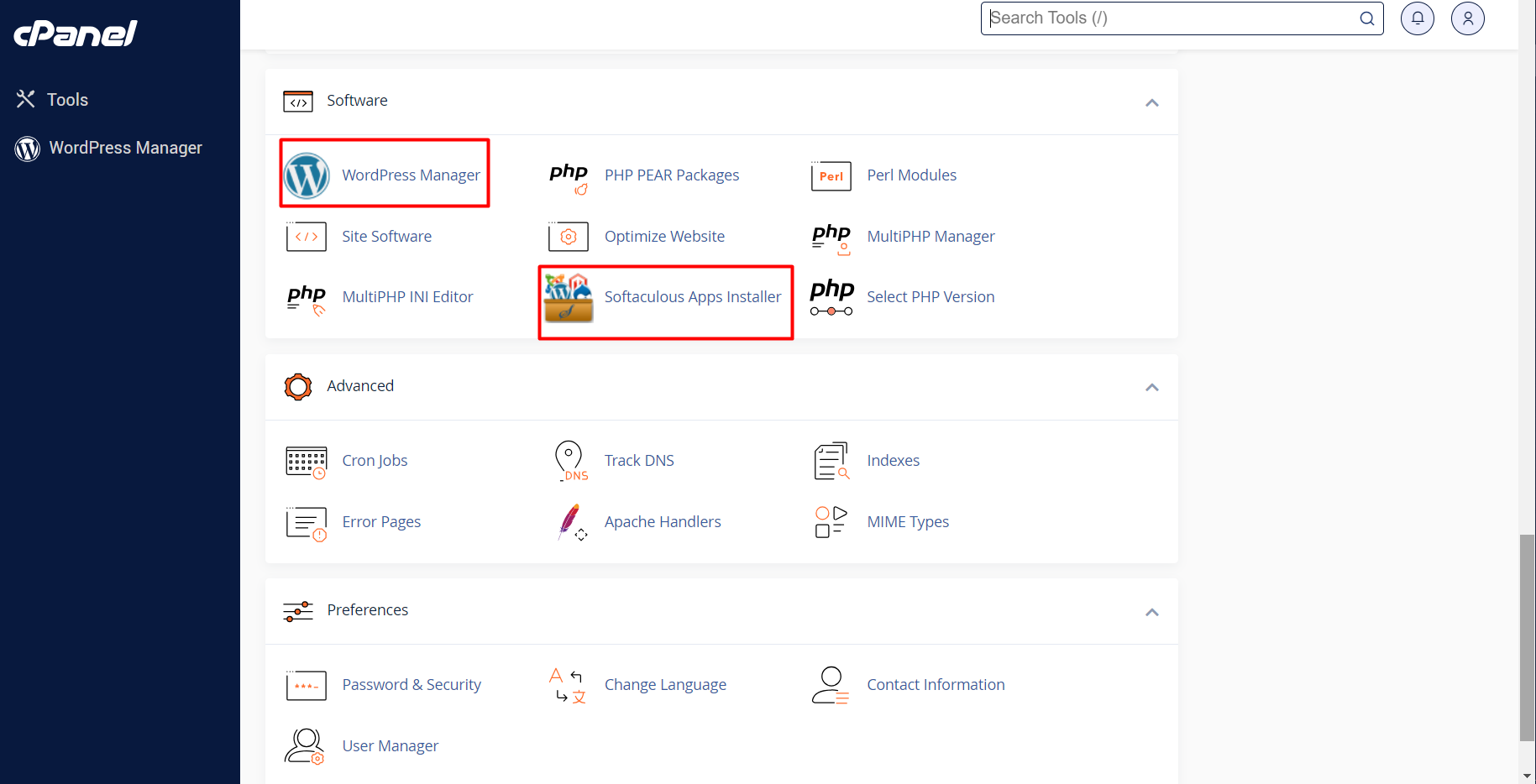
Task: Open the MultiPHP Manager icon
Action: click(x=831, y=238)
